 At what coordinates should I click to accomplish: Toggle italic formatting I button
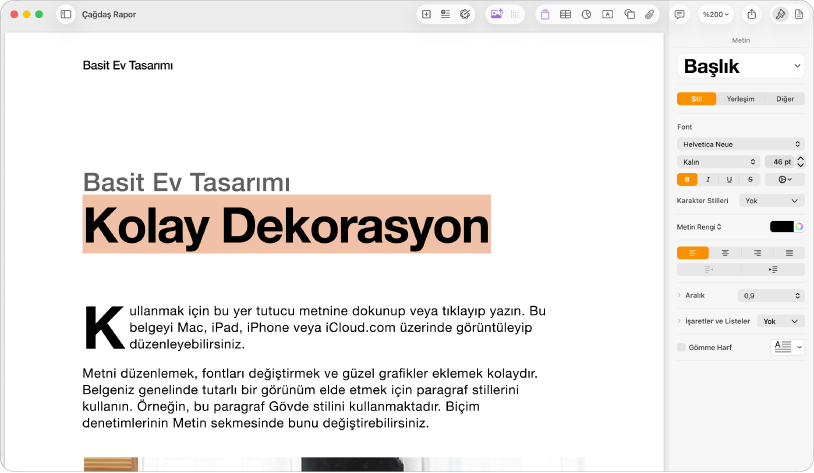tap(708, 180)
